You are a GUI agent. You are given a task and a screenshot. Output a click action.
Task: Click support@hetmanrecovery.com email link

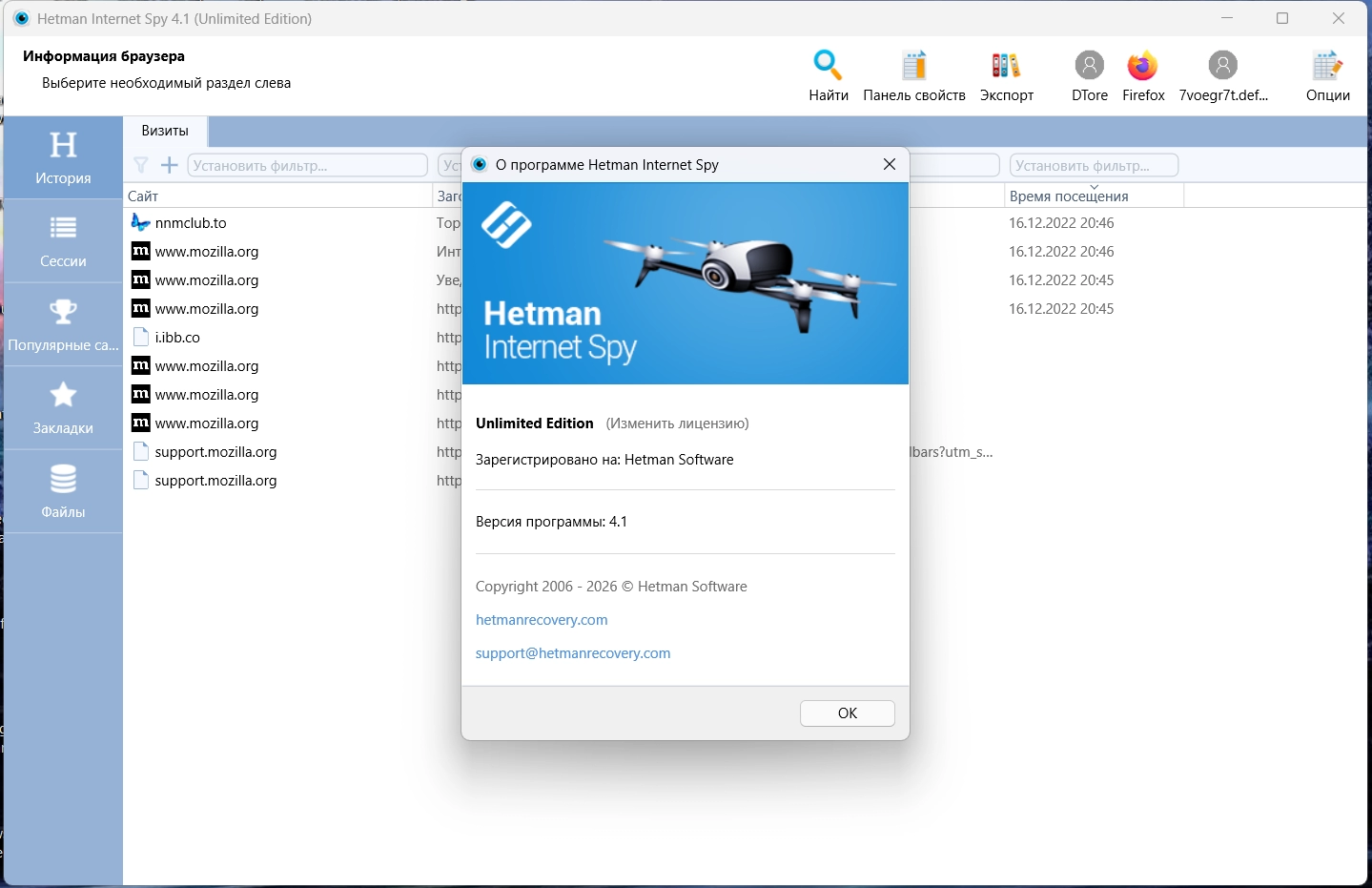(573, 653)
